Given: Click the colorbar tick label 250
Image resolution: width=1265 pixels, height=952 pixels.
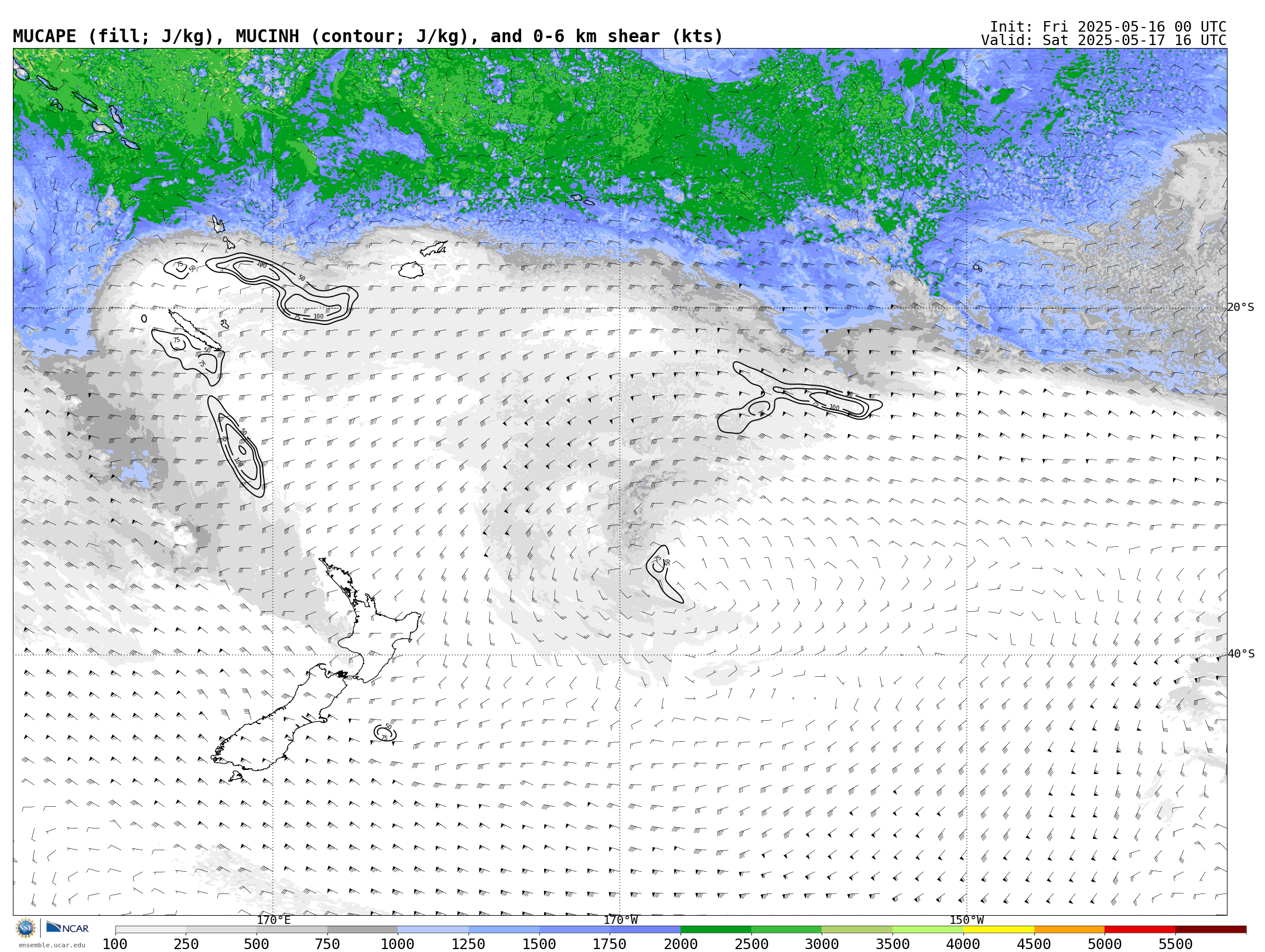Looking at the screenshot, I should click(x=186, y=944).
